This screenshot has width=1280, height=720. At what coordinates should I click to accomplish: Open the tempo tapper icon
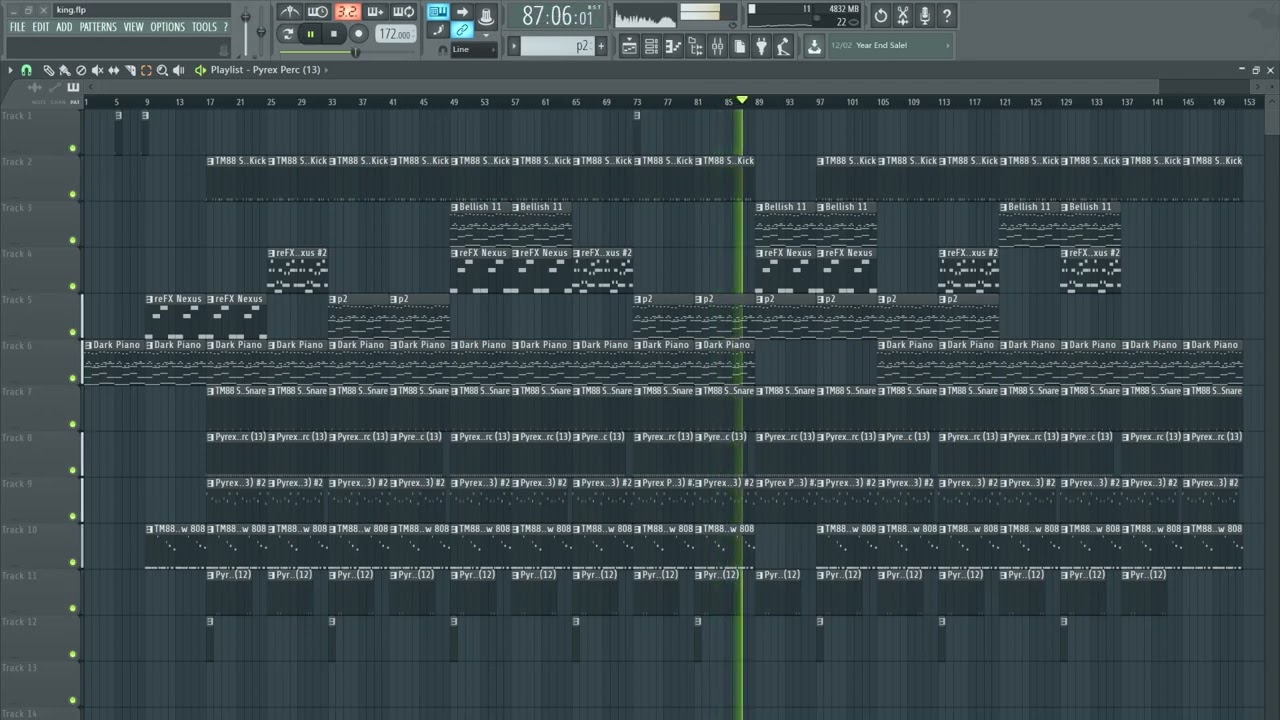click(783, 46)
